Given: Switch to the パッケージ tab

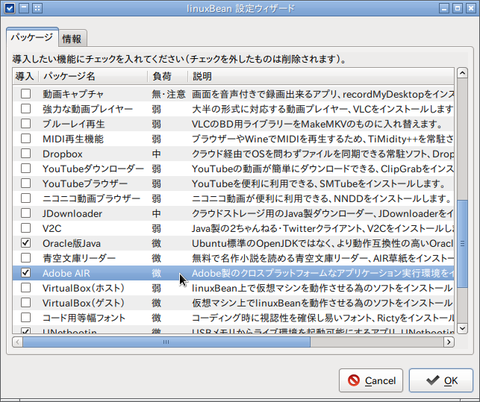Looking at the screenshot, I should tap(32, 37).
